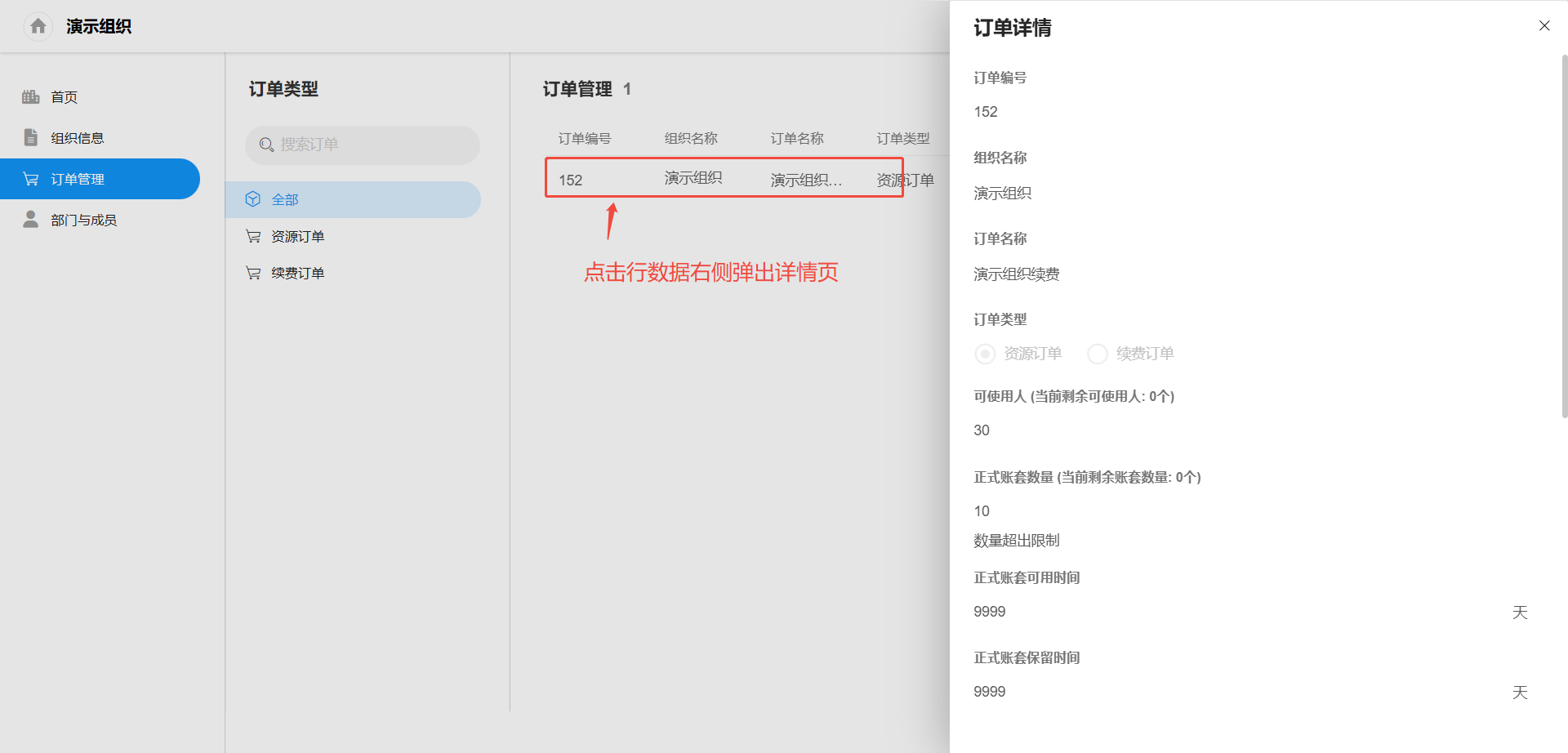Viewport: 1568px width, 753px height.
Task: Click the selected 资源订单 radio in 订单详情
Action: pyautogui.click(x=984, y=354)
